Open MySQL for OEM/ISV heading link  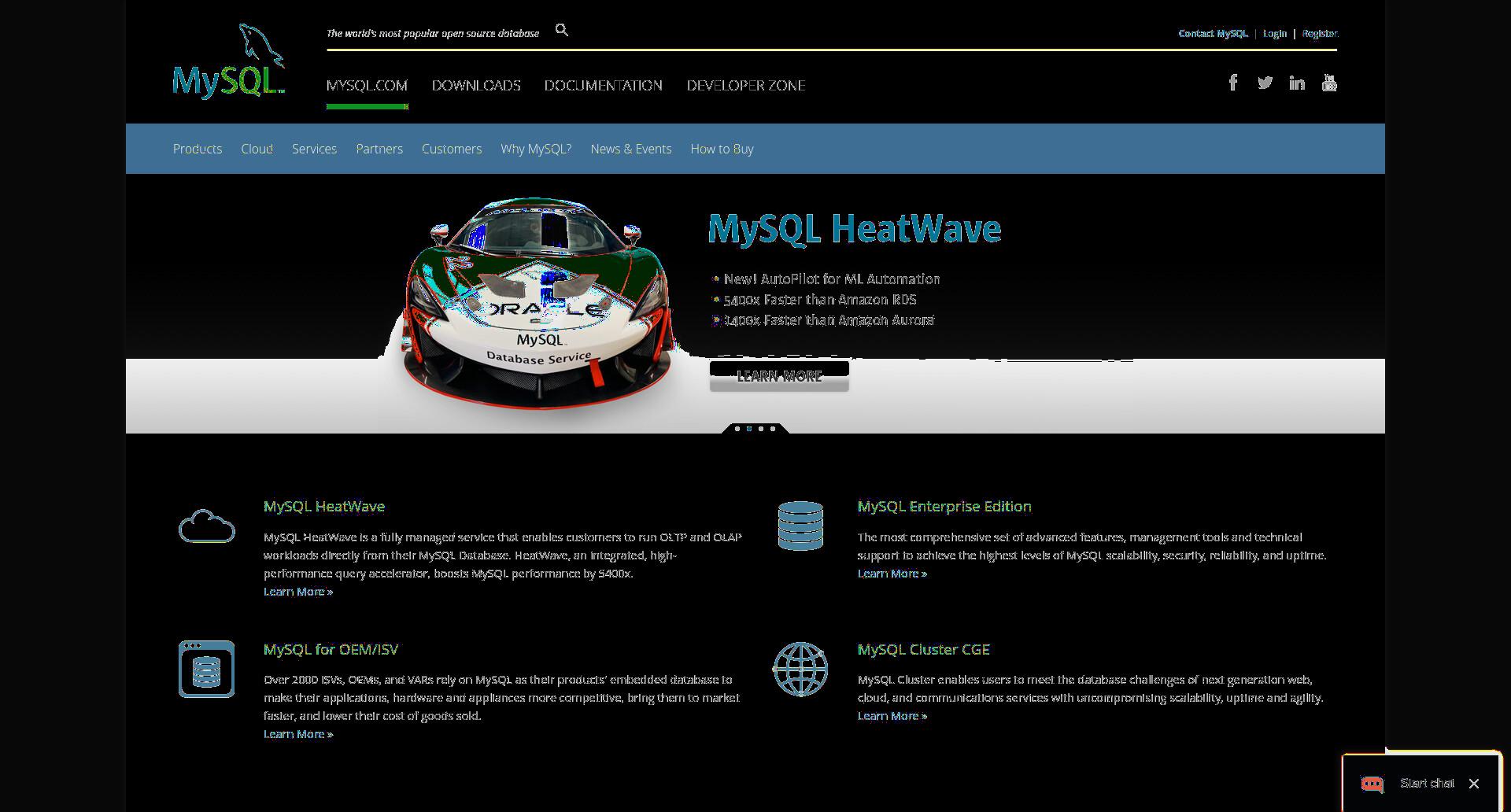[x=331, y=649]
